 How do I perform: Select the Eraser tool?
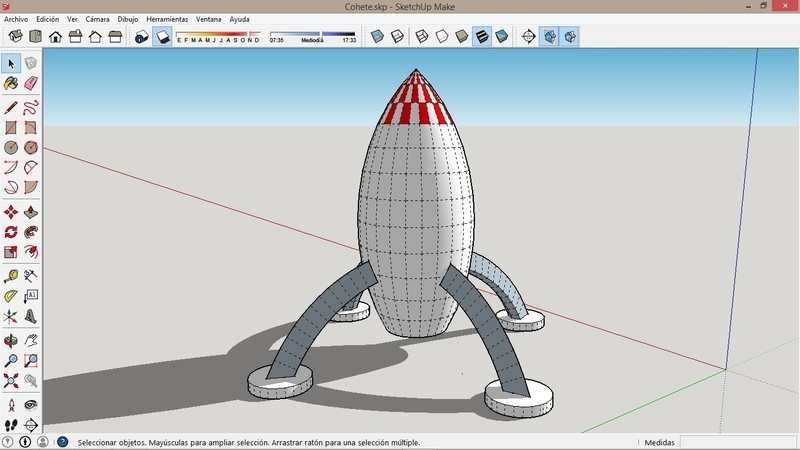pyautogui.click(x=31, y=84)
